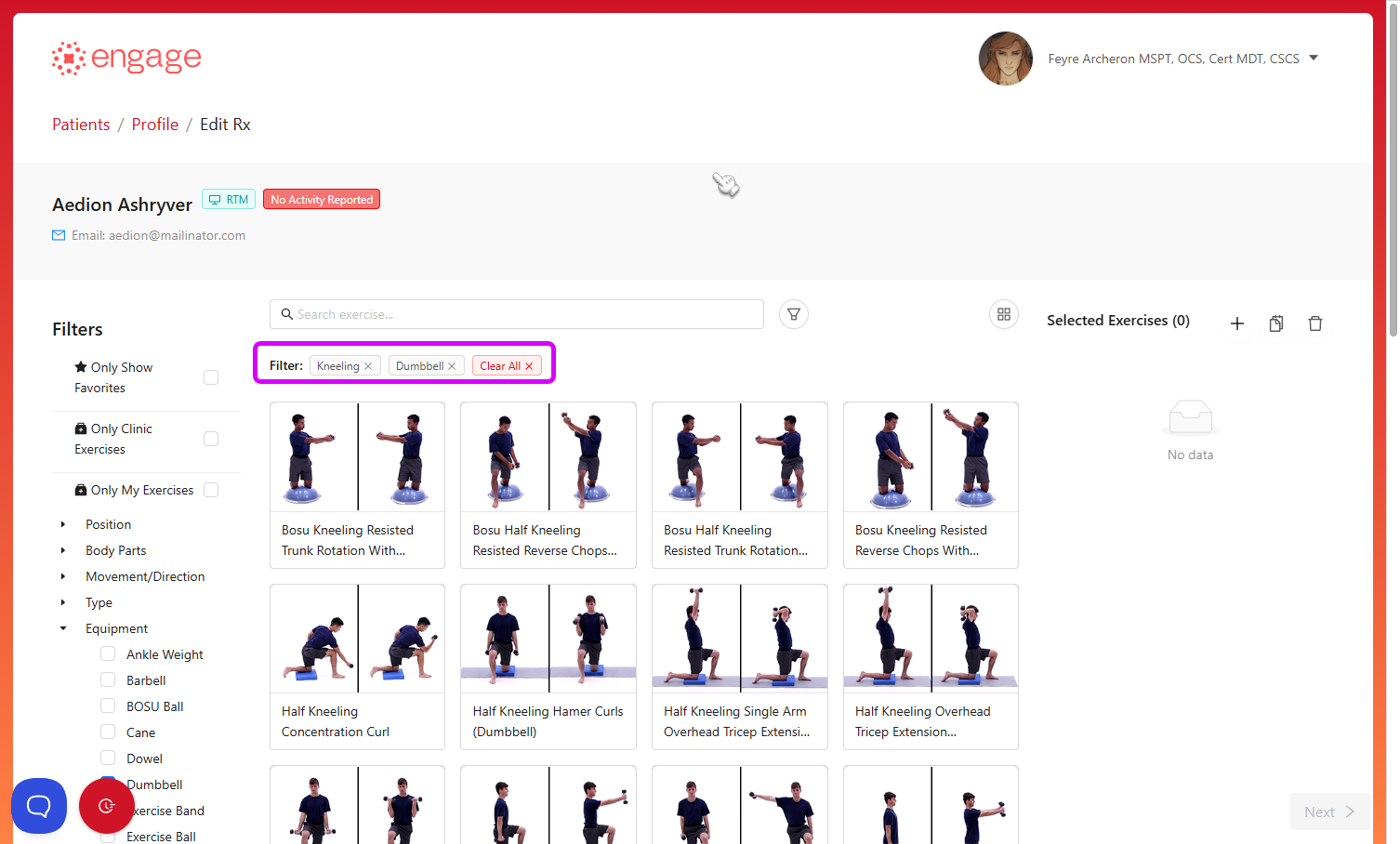Viewport: 1400px width, 844px height.
Task: Select Half Kneeling Concentration Curl card
Action: 357,666
